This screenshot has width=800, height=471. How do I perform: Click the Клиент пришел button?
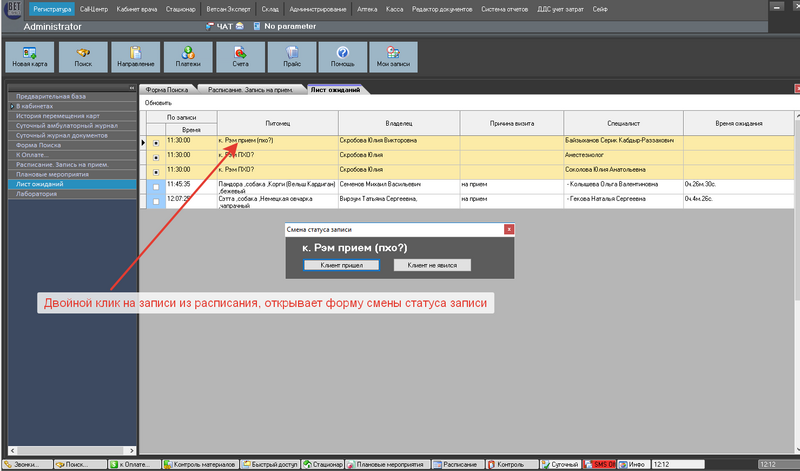(x=340, y=265)
